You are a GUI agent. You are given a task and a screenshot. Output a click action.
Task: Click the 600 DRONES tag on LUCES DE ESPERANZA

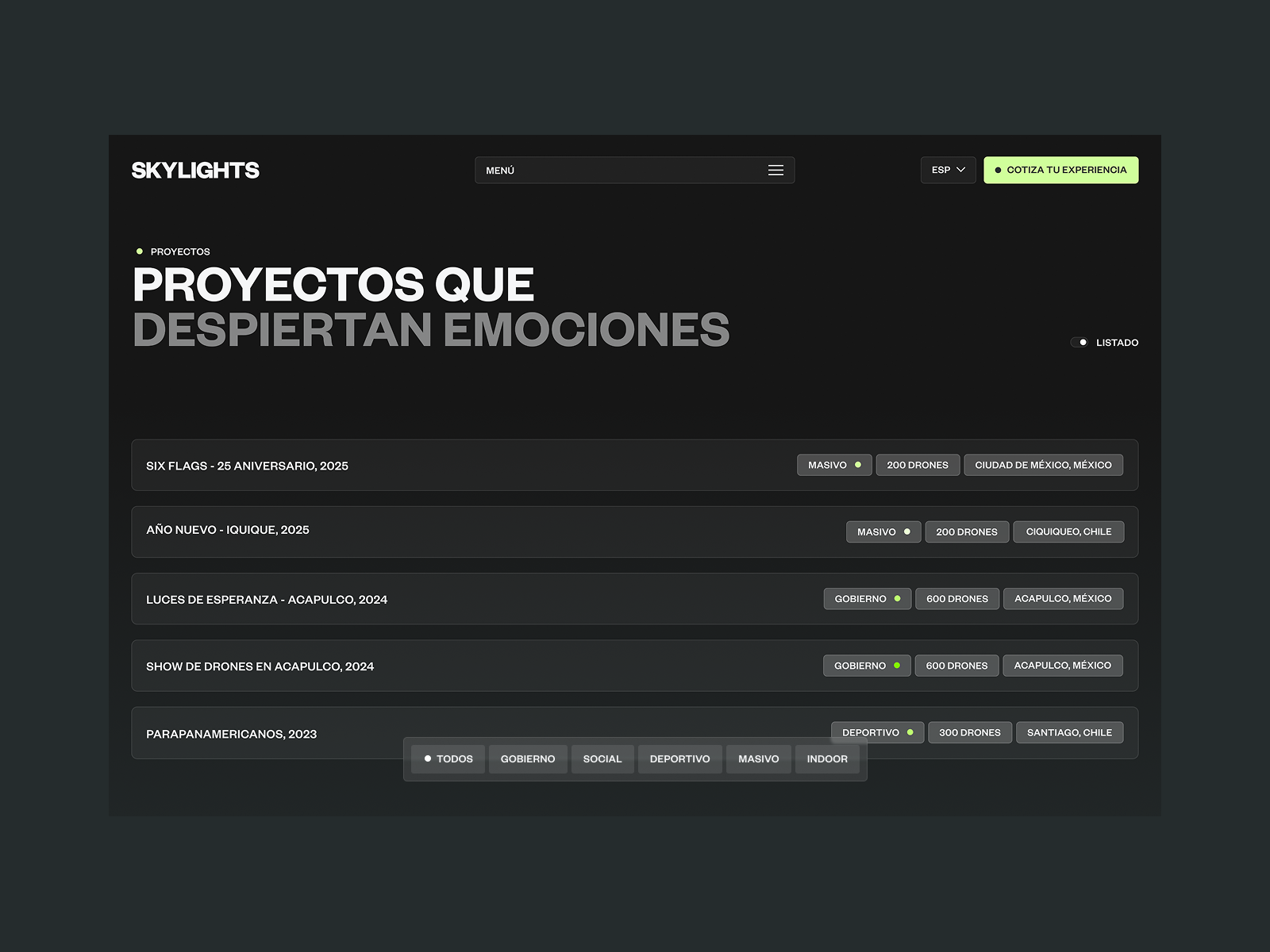[x=956, y=598]
